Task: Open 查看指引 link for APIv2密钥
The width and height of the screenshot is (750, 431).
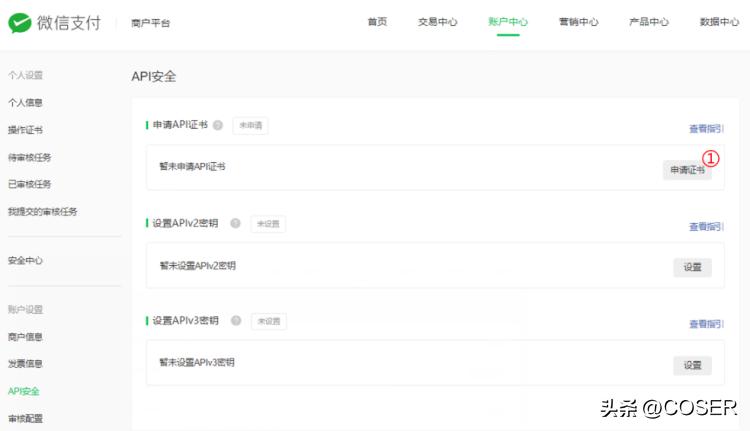Action: [706, 227]
